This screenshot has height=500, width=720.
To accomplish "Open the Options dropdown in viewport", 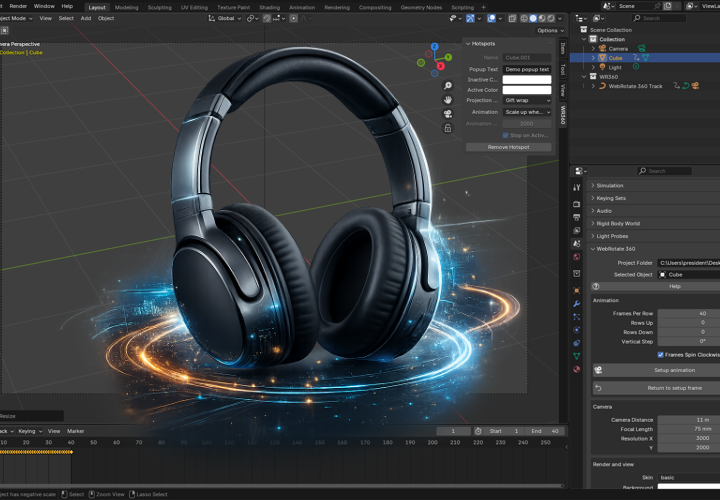I will pyautogui.click(x=550, y=30).
